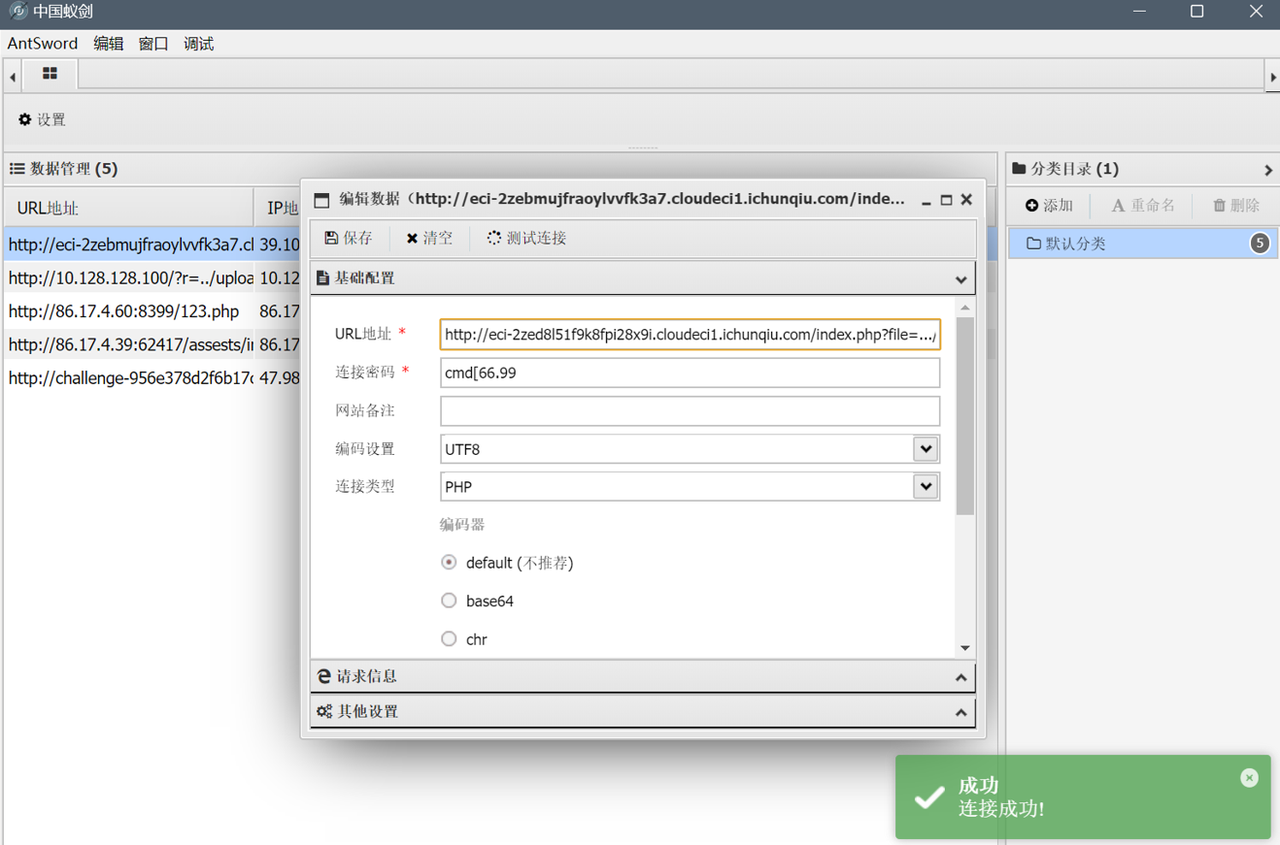The height and width of the screenshot is (845, 1280).
Task: Click the 网站备注 input field
Action: coord(690,411)
